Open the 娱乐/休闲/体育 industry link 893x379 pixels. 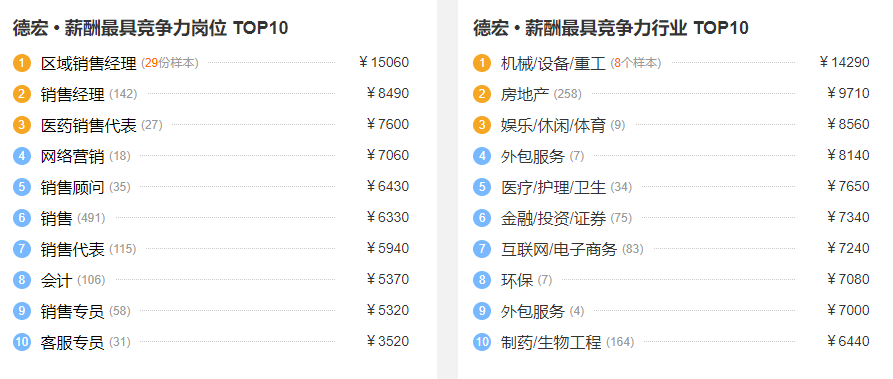[x=553, y=125]
